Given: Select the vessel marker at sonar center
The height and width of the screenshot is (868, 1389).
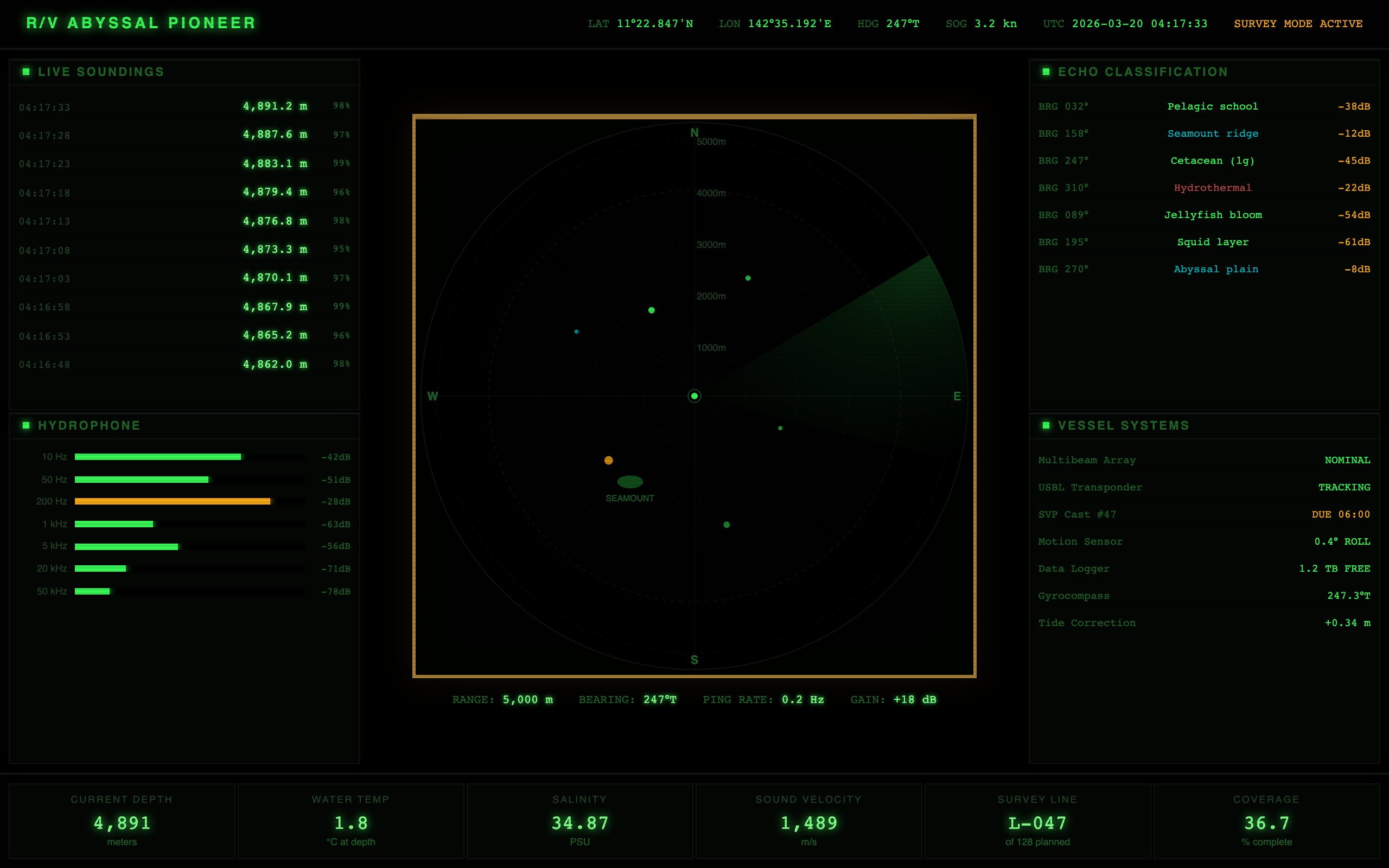Looking at the screenshot, I should click(x=694, y=395).
